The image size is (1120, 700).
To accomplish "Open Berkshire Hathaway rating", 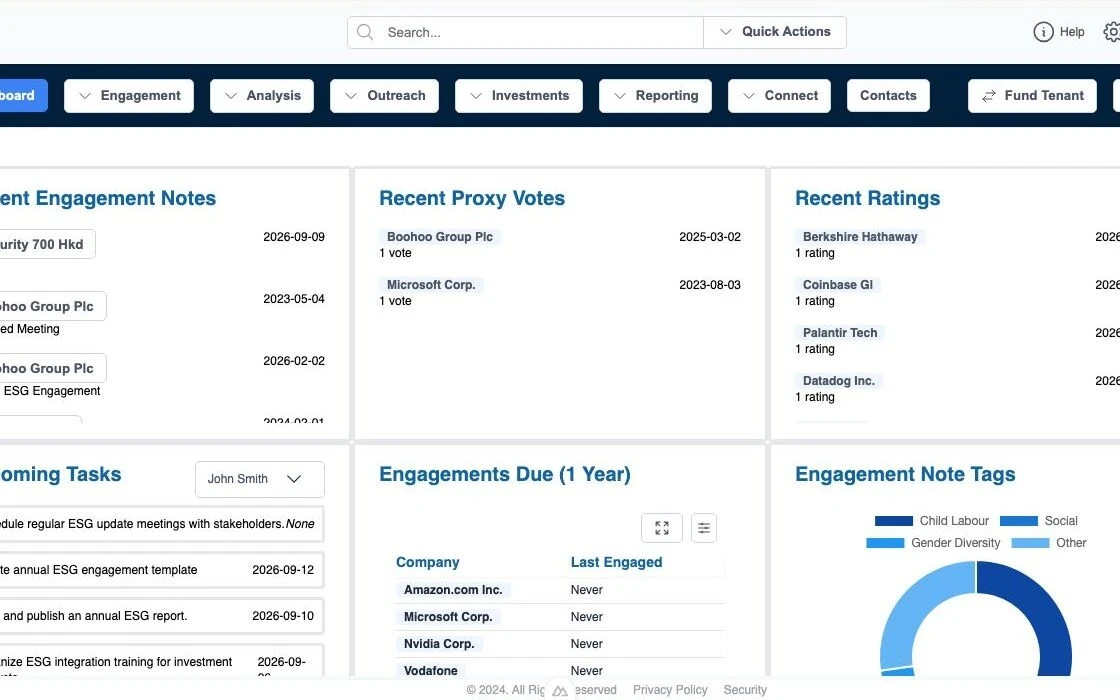I will (860, 237).
